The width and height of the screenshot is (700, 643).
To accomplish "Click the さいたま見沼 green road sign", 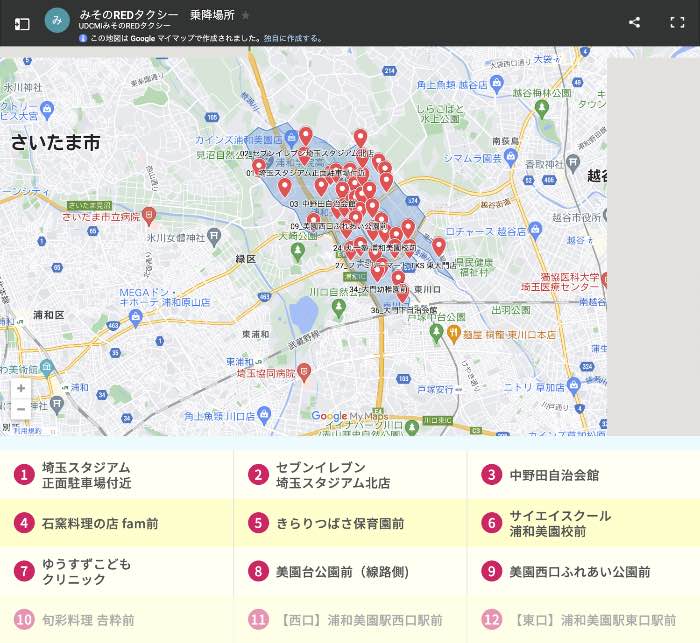I will click(89, 205).
